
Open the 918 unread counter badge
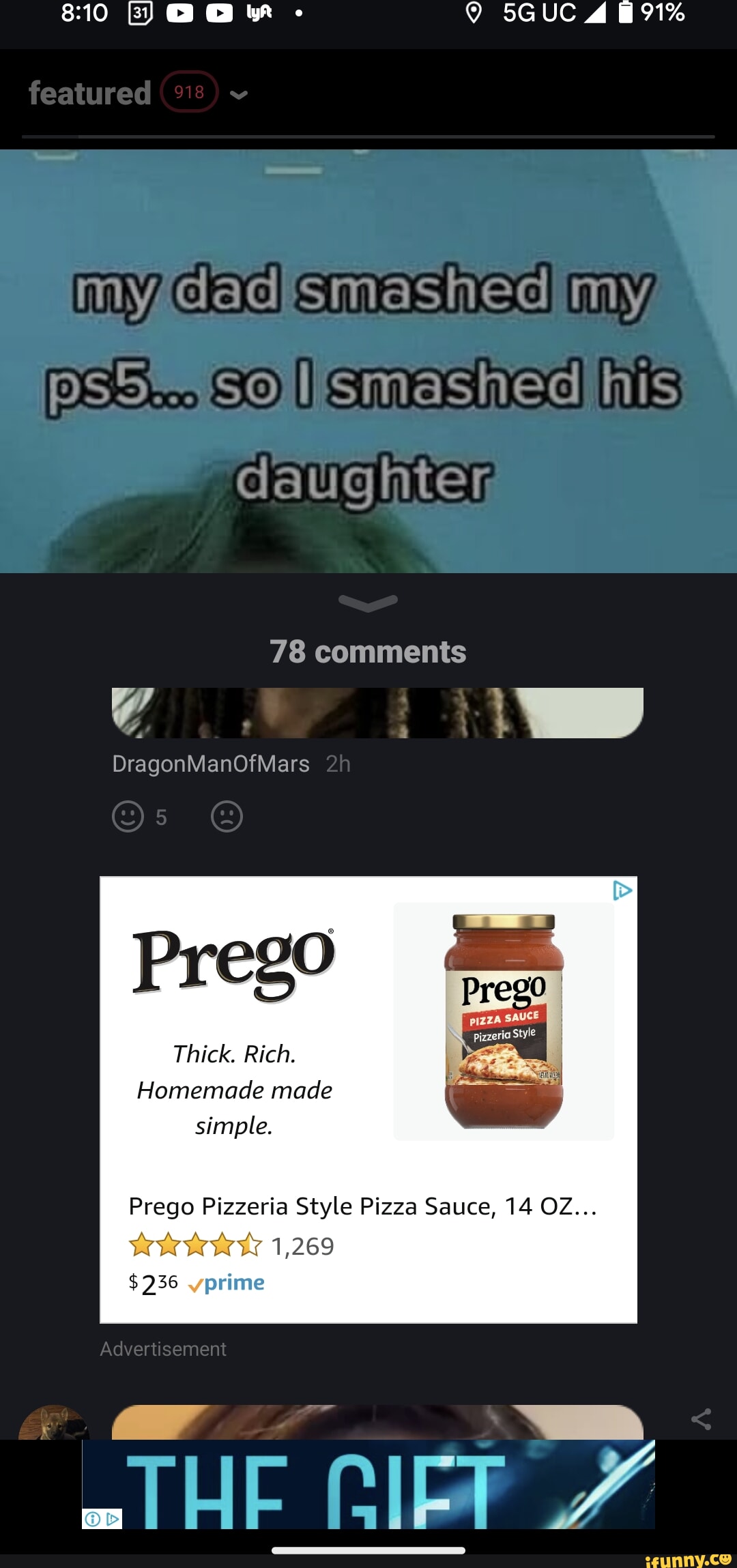tap(189, 91)
